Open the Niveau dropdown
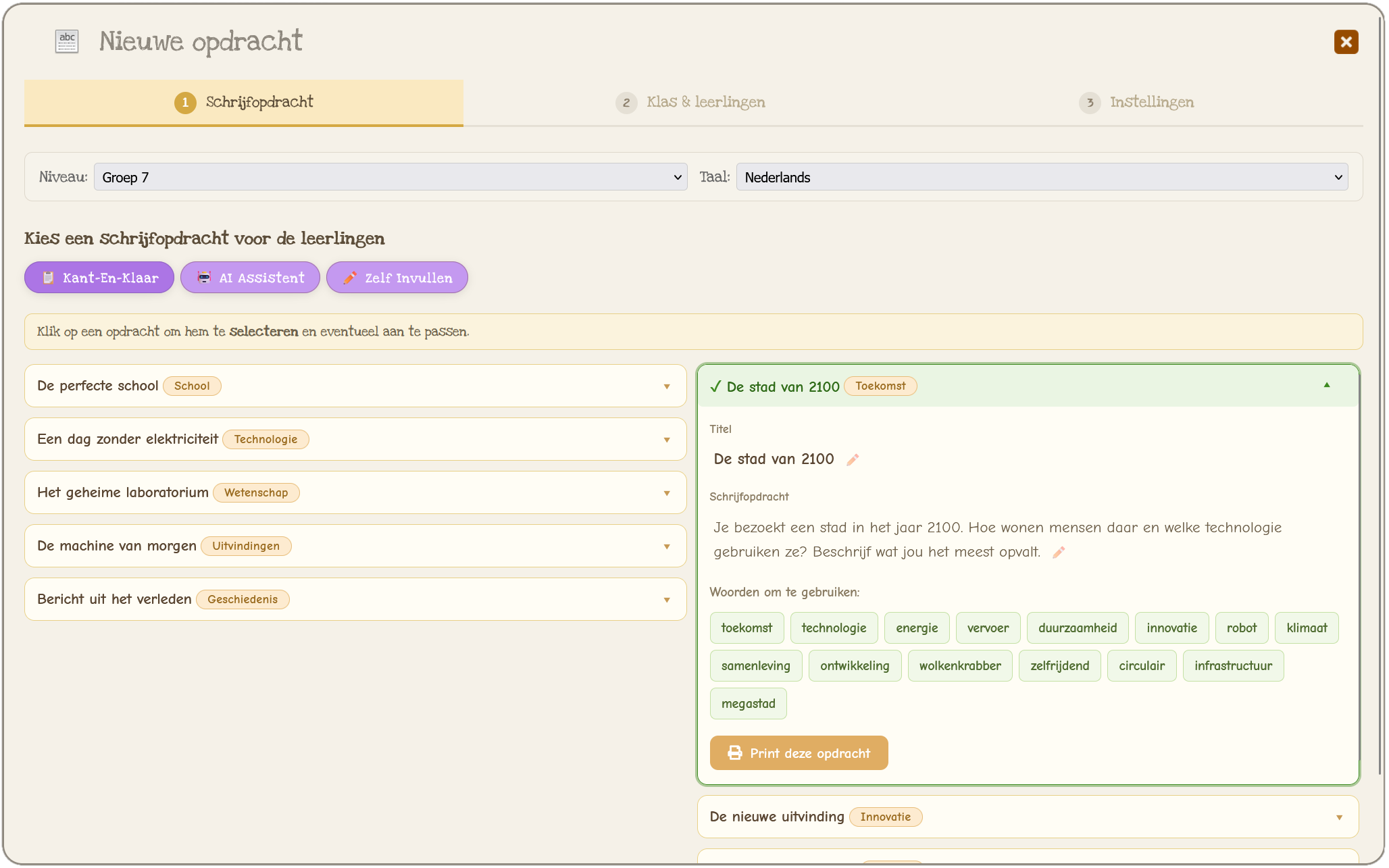This screenshot has width=1389, height=868. (x=390, y=177)
